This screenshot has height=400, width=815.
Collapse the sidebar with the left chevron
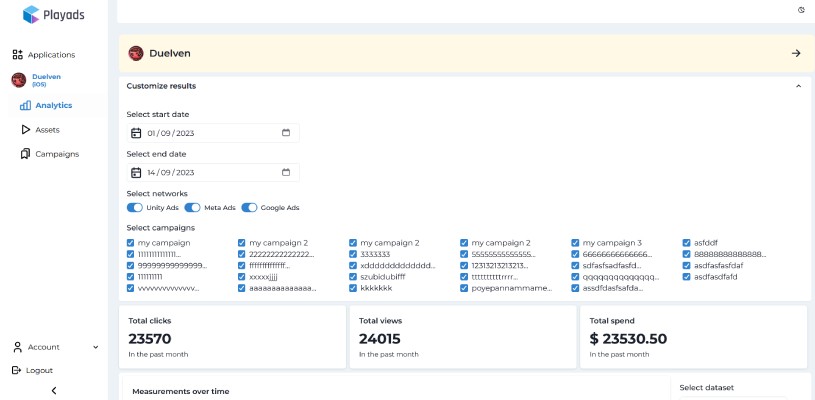click(x=54, y=391)
